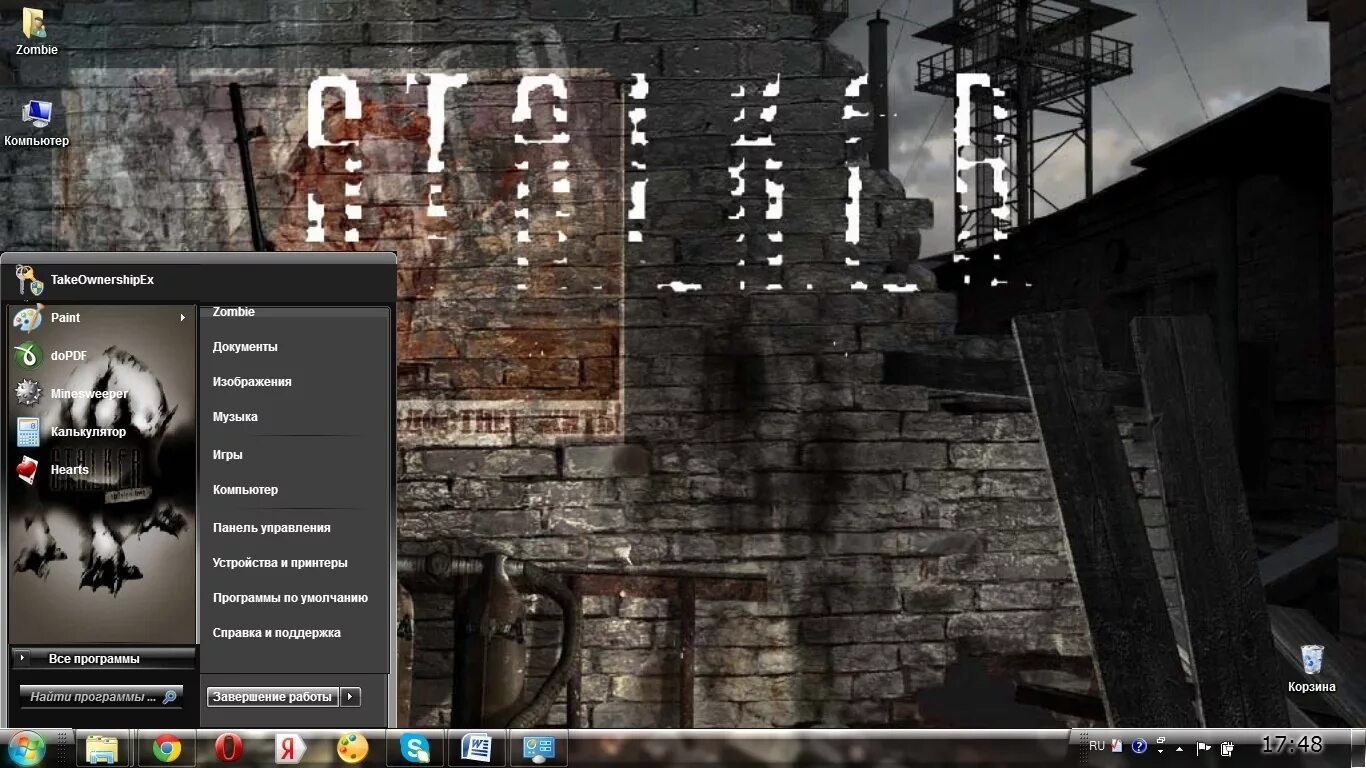Open Музыка in Start menu
Image resolution: width=1366 pixels, height=768 pixels.
(235, 417)
